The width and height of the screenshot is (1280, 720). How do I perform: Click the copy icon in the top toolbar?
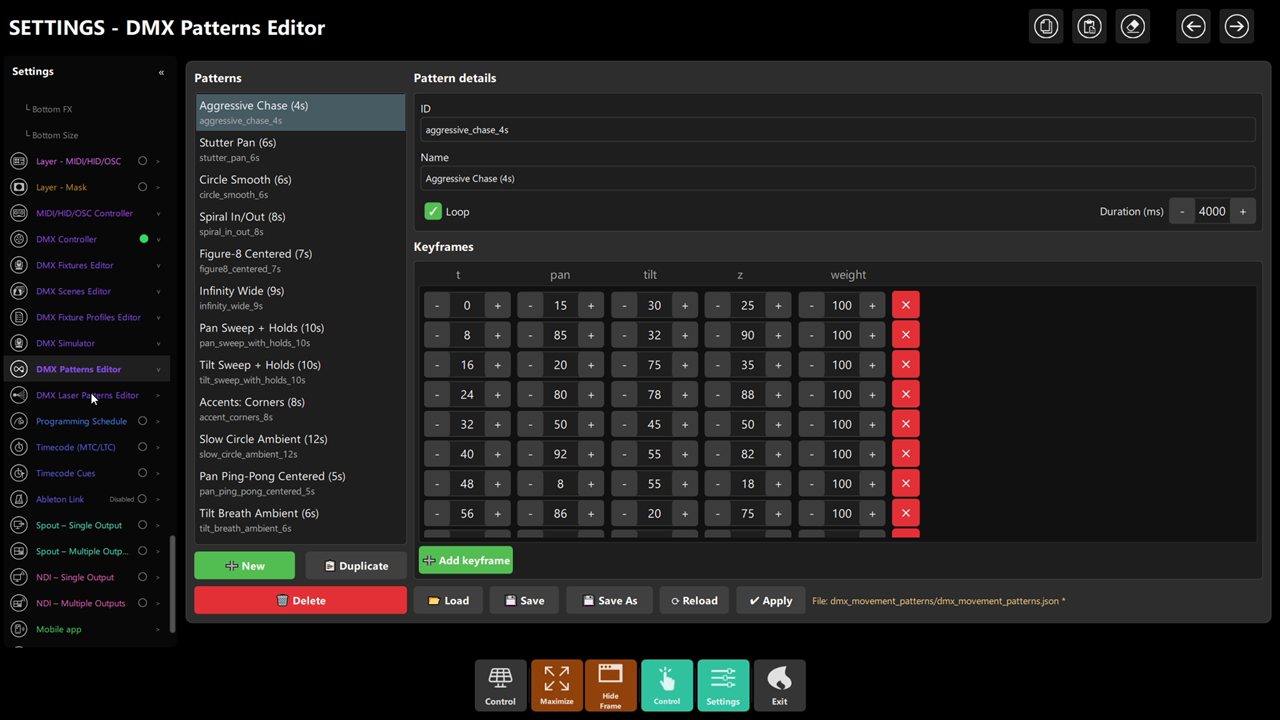[1046, 27]
